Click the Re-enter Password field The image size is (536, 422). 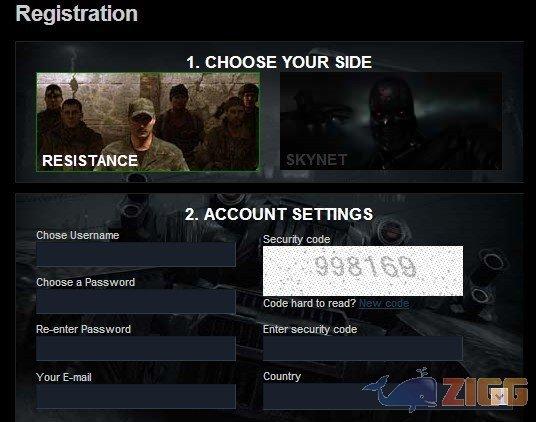(x=136, y=349)
